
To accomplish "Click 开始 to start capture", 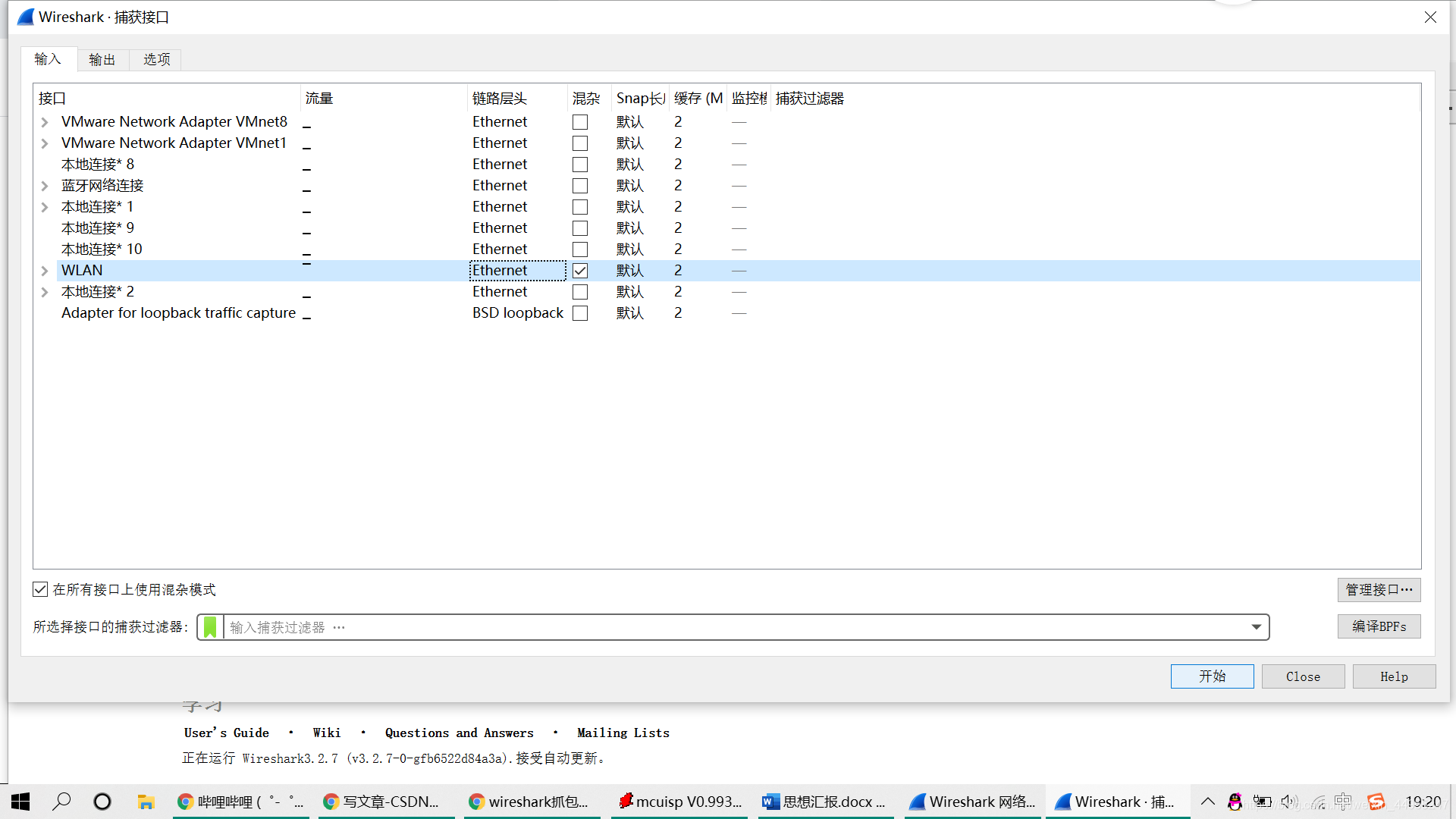I will (1212, 676).
